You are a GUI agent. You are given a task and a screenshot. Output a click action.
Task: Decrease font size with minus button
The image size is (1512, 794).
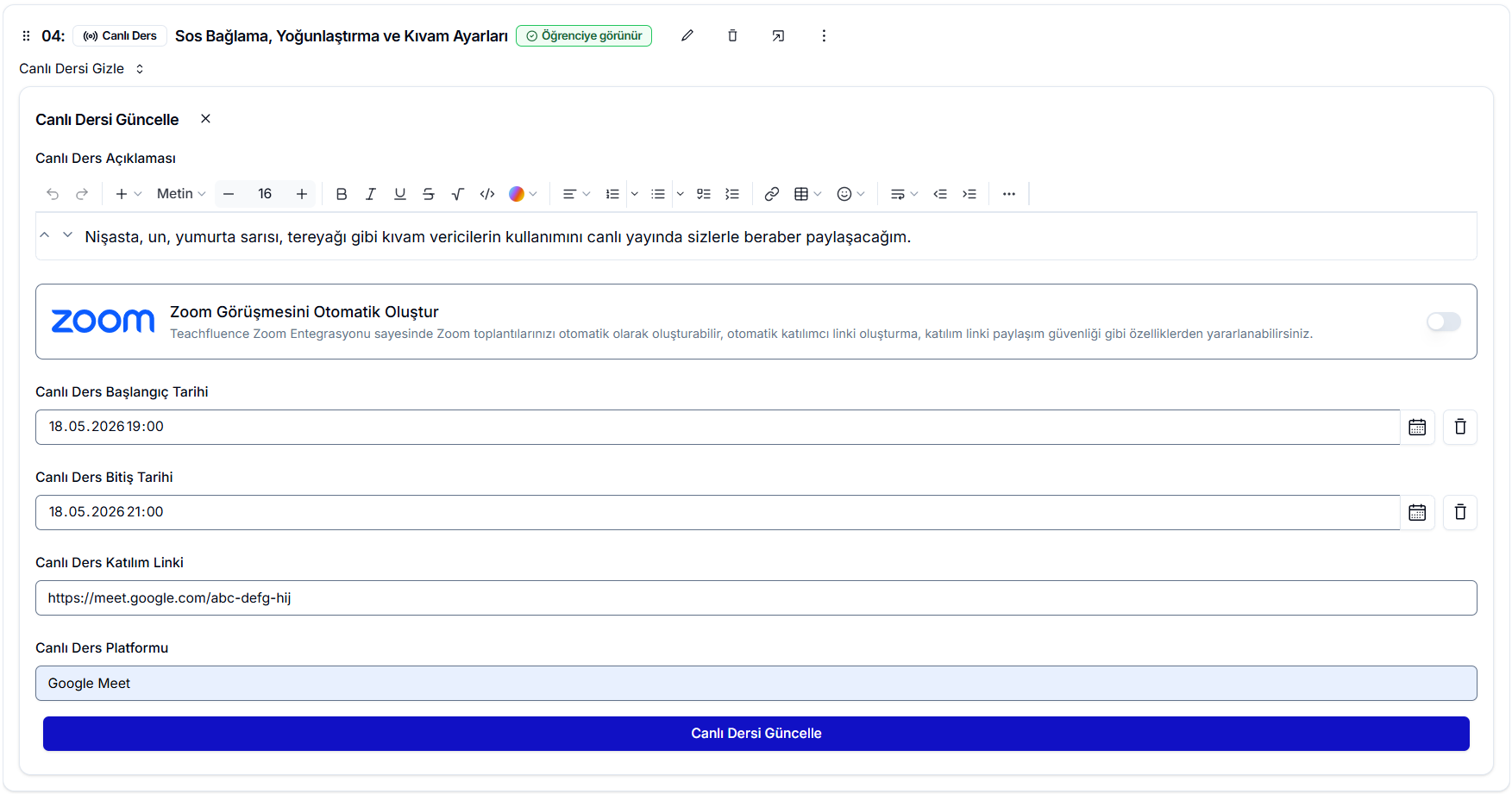(229, 194)
